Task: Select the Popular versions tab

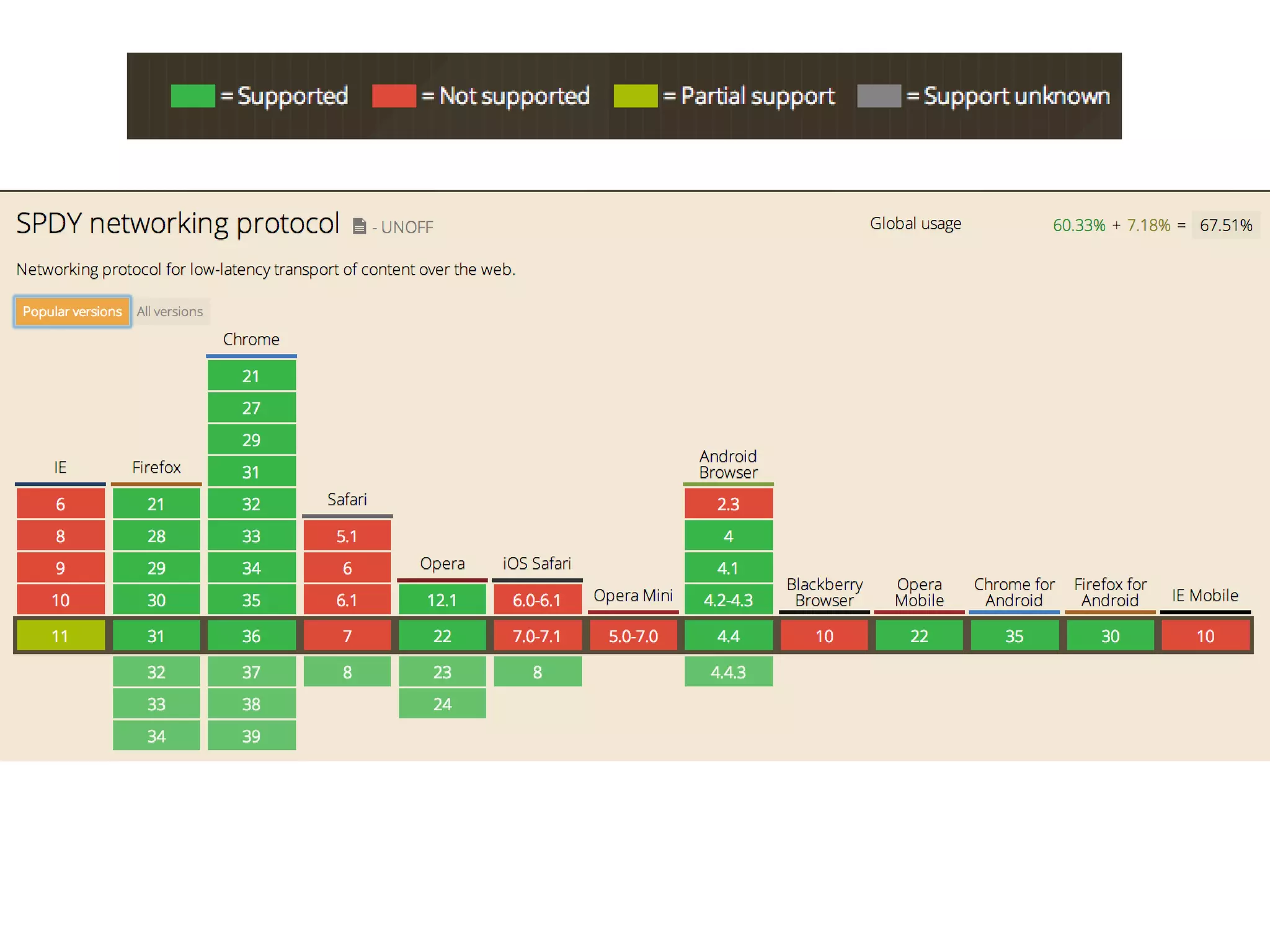Action: (72, 311)
